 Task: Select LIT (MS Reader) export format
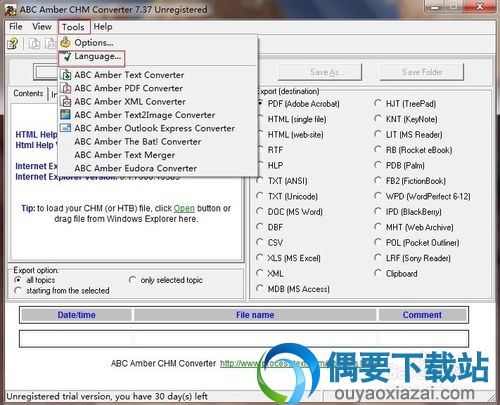409,135
